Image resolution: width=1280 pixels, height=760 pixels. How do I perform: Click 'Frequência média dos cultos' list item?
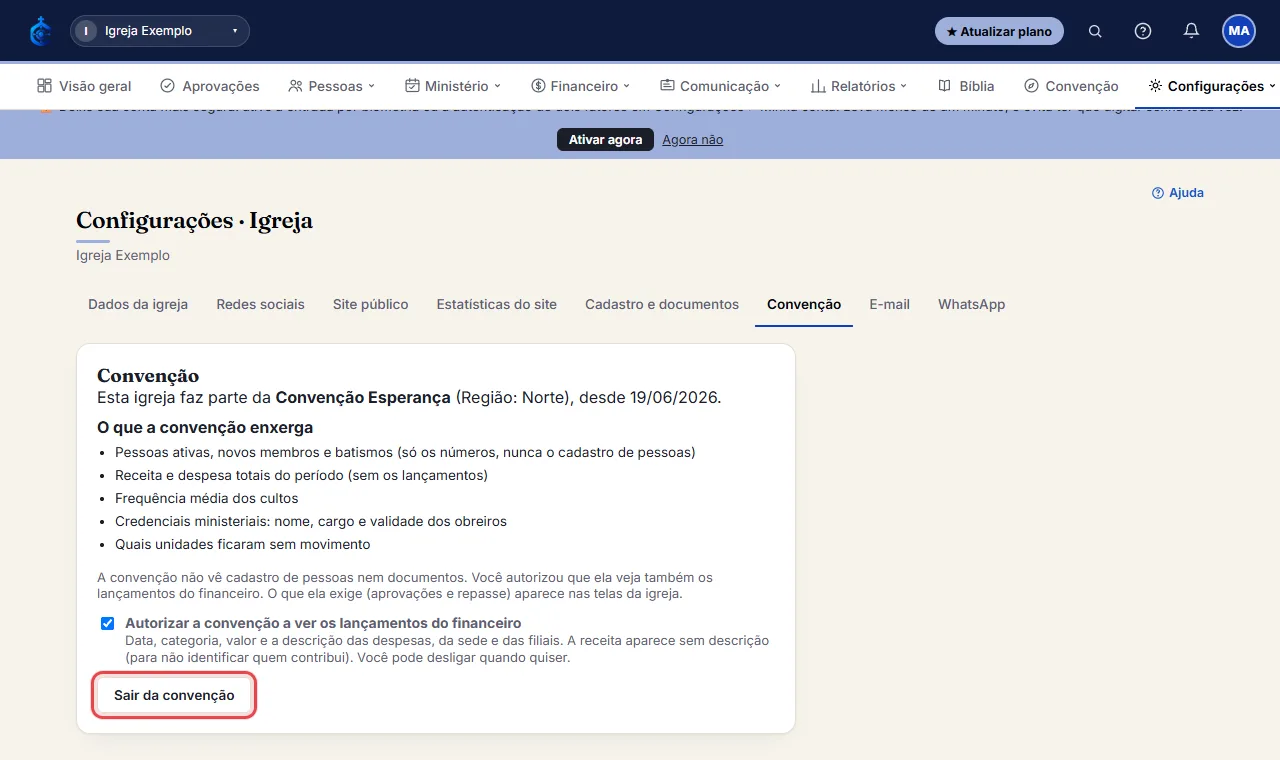pyautogui.click(x=206, y=498)
